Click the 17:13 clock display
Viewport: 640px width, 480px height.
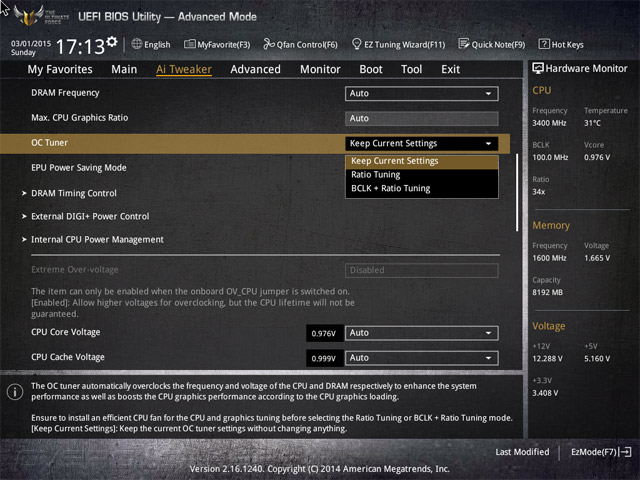pos(80,47)
